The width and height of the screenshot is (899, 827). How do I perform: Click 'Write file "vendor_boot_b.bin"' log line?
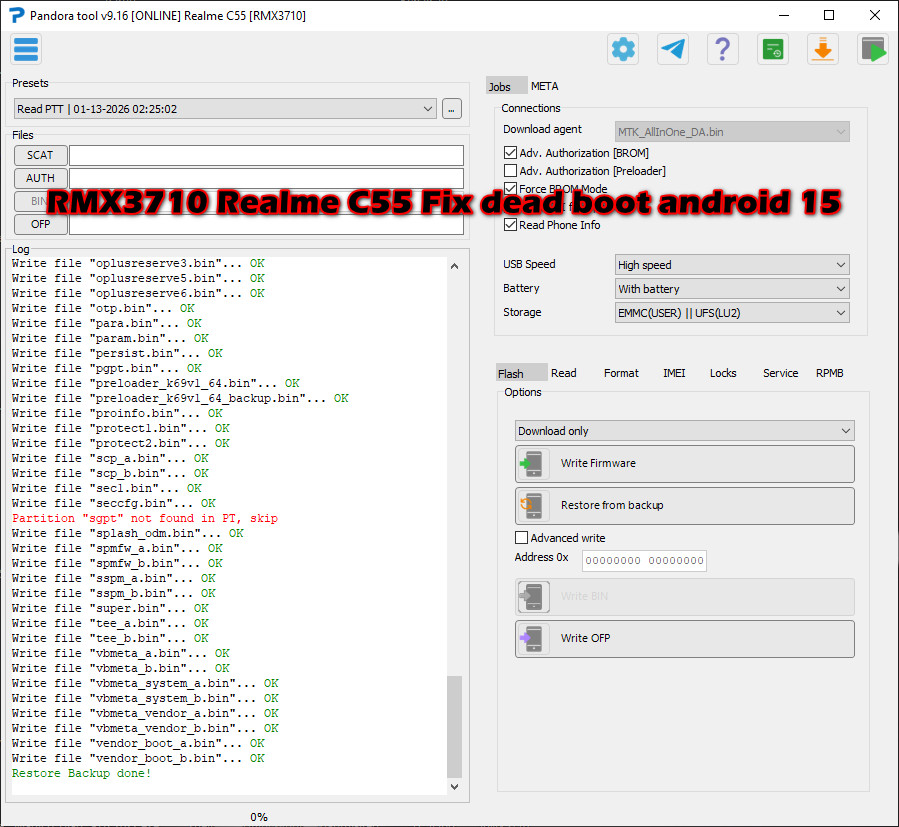[x=138, y=758]
